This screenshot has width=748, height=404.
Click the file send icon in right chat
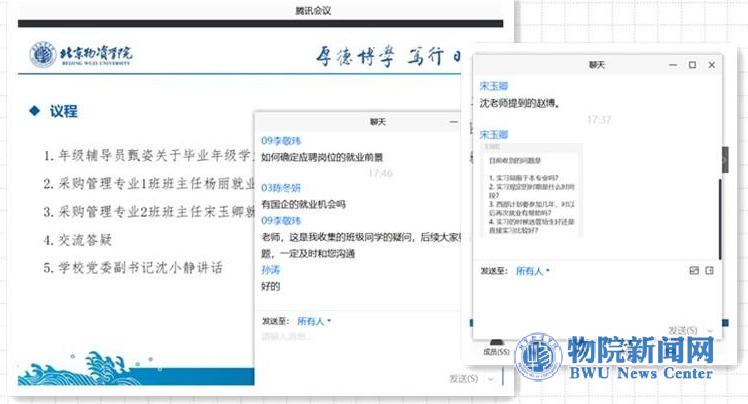point(710,270)
